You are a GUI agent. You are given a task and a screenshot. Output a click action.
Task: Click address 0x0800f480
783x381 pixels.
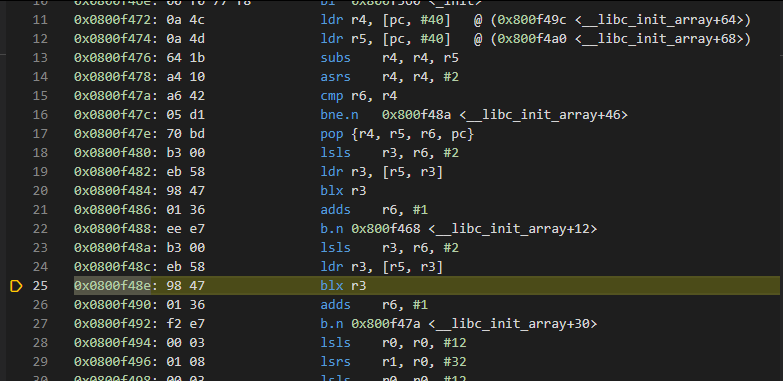tap(112, 153)
